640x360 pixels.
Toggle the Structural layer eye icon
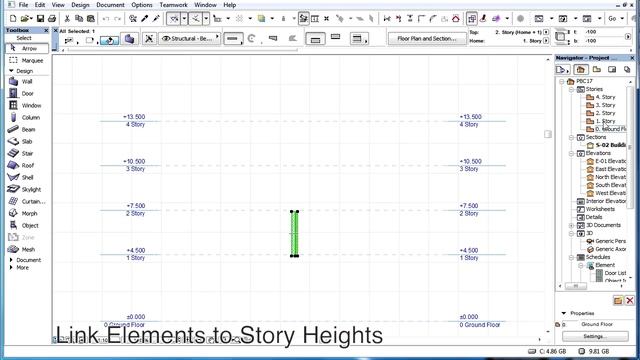point(166,38)
